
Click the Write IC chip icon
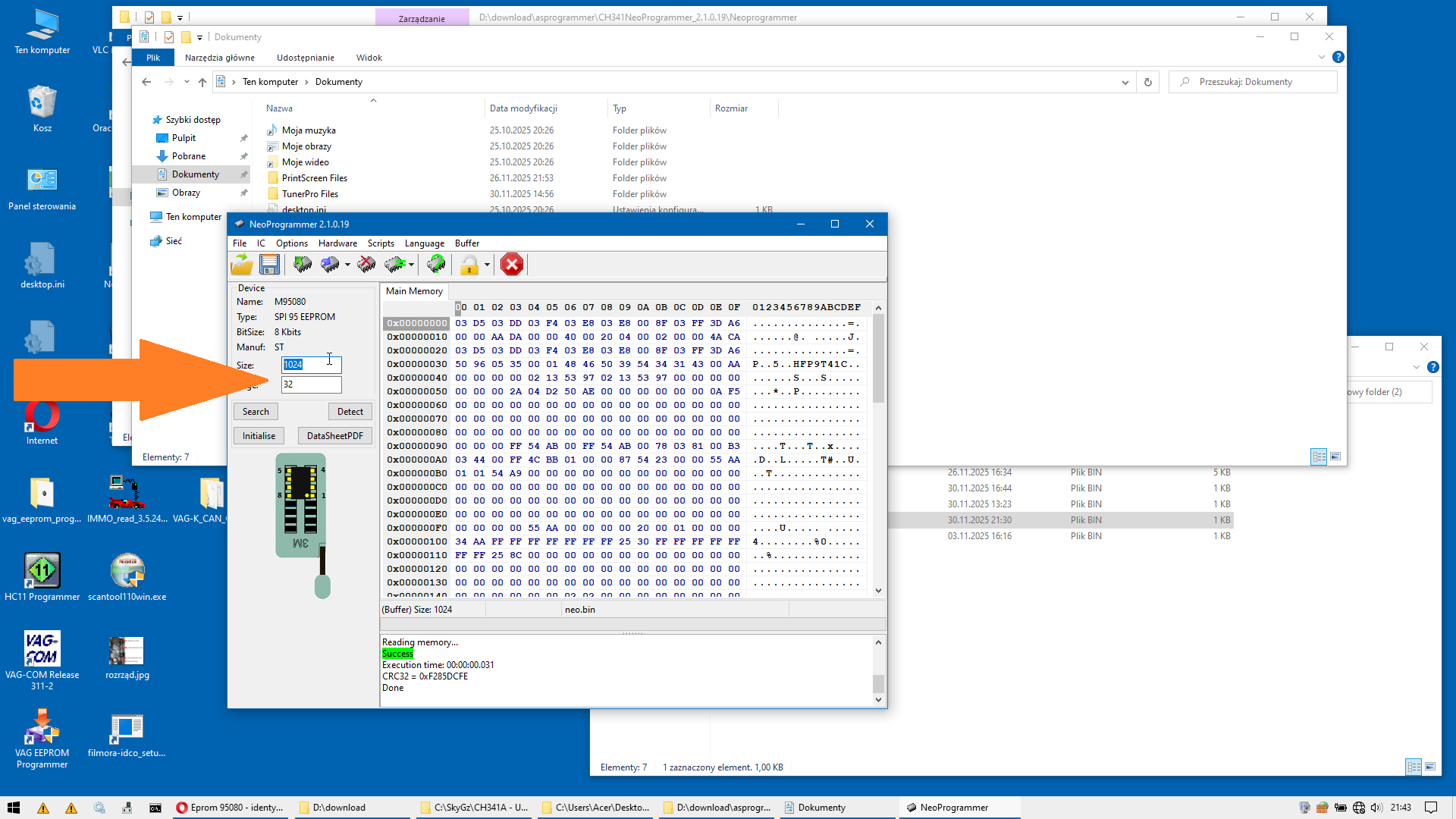(x=330, y=265)
